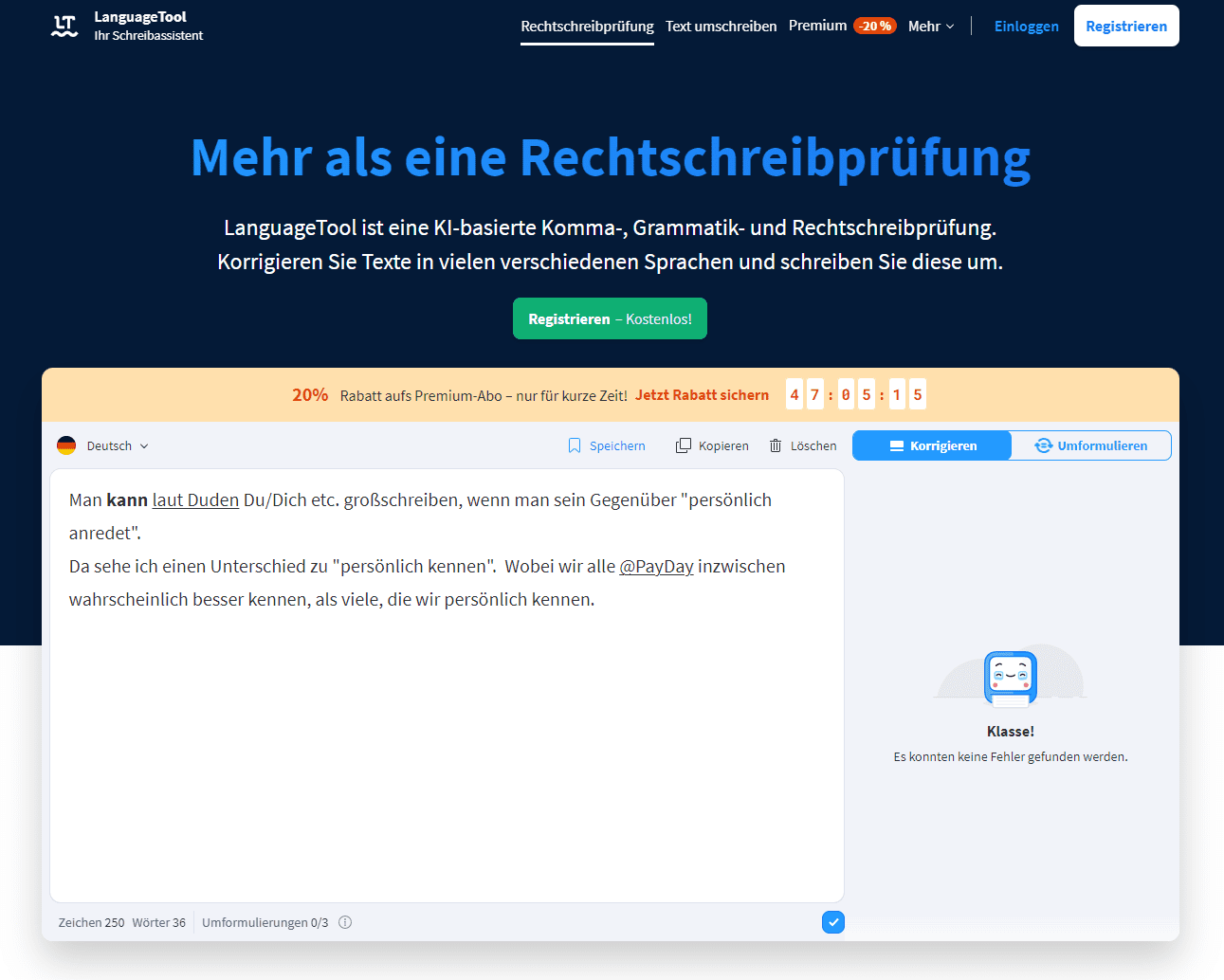Screen dimensions: 1224x980
Task: Click the underlined word "@PayDay"
Action: coord(656,566)
